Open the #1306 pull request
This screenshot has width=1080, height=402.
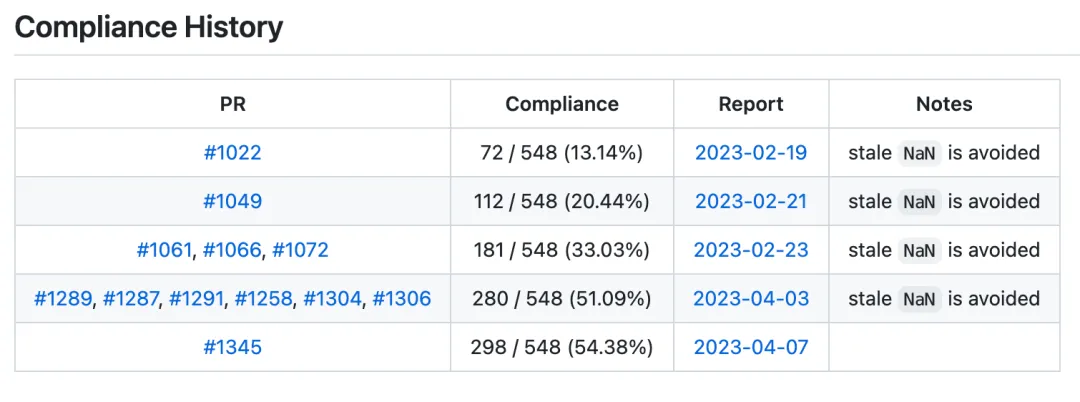402,299
